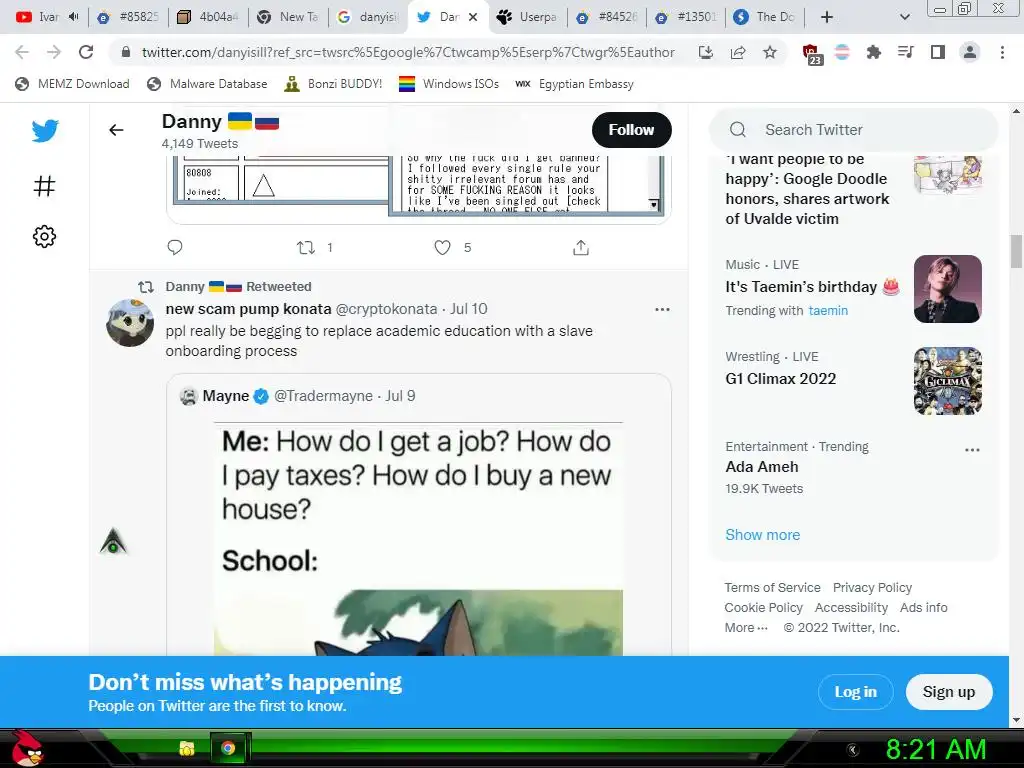Switch to the Google danyisi tab

368,17
